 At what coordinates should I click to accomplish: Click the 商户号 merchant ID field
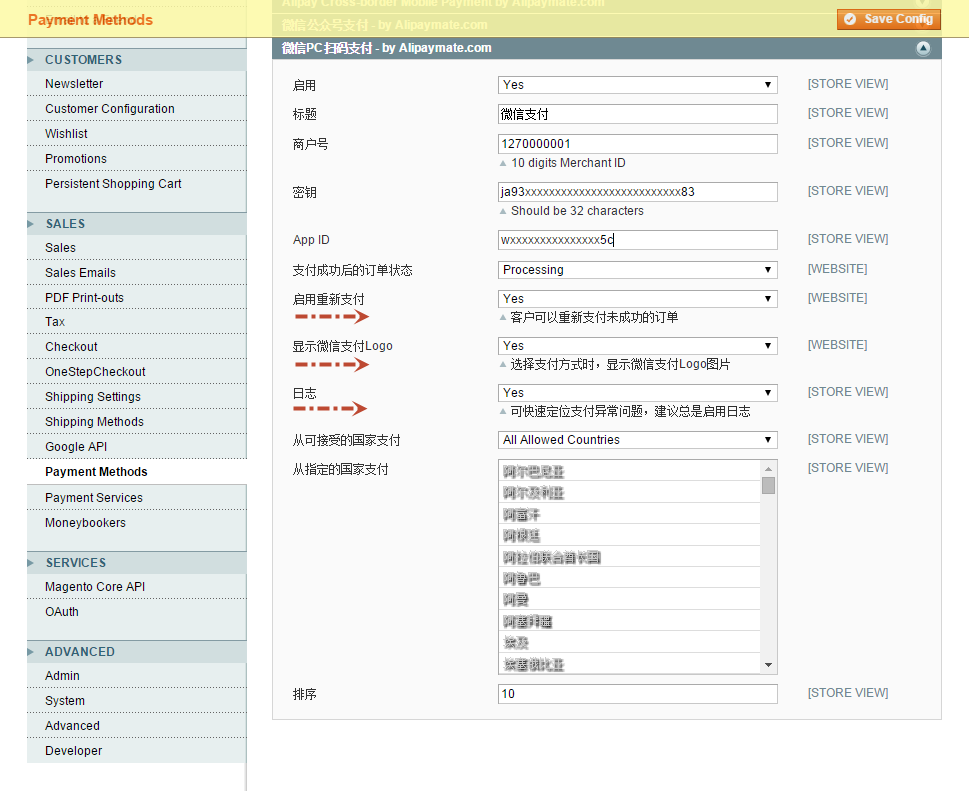[x=637, y=143]
